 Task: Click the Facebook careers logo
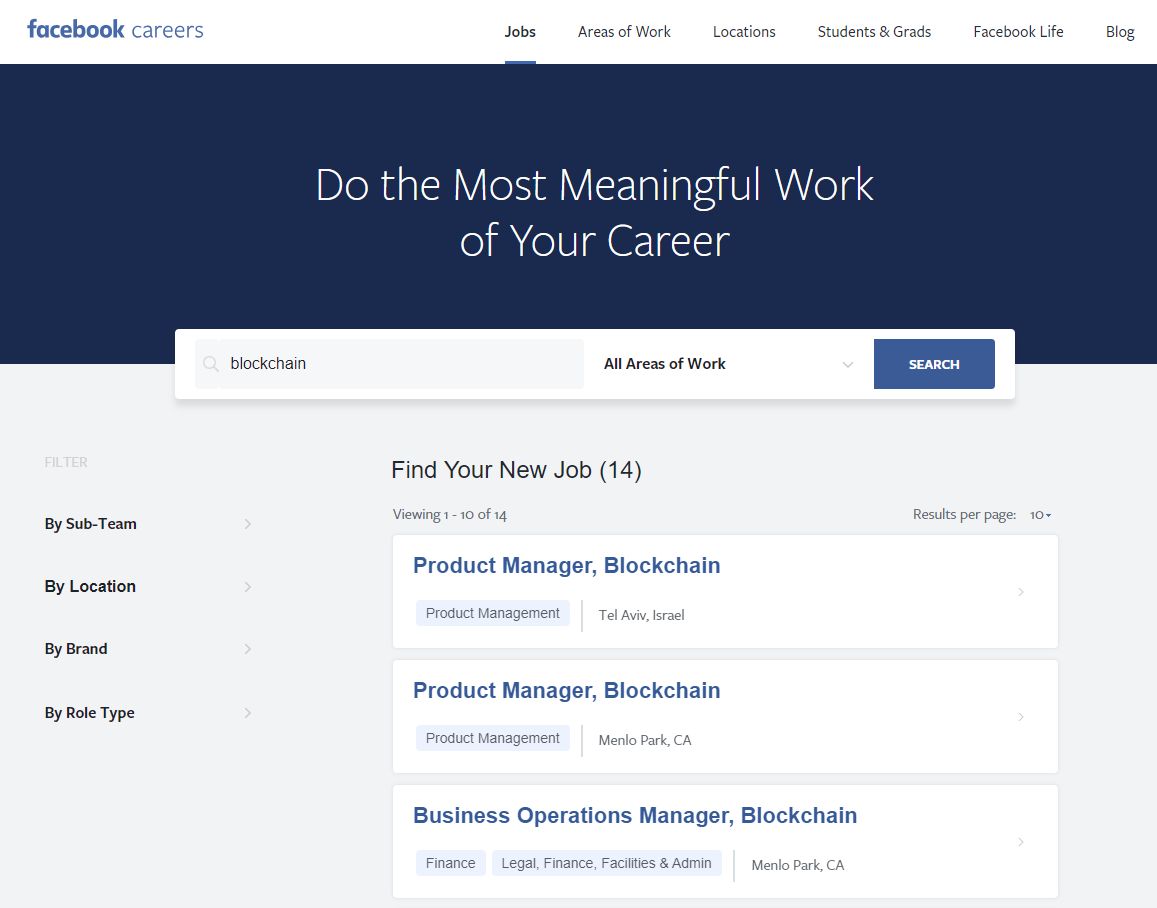115,30
